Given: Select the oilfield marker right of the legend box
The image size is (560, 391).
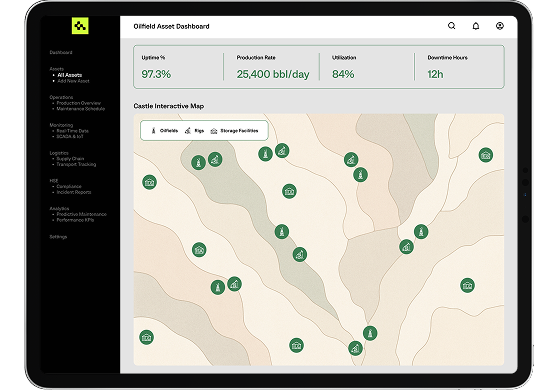Looking at the screenshot, I should click(265, 154).
